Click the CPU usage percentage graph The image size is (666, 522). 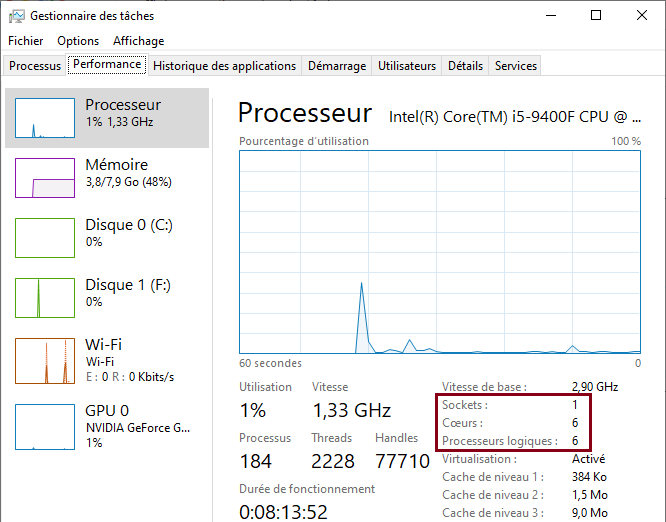(440, 252)
